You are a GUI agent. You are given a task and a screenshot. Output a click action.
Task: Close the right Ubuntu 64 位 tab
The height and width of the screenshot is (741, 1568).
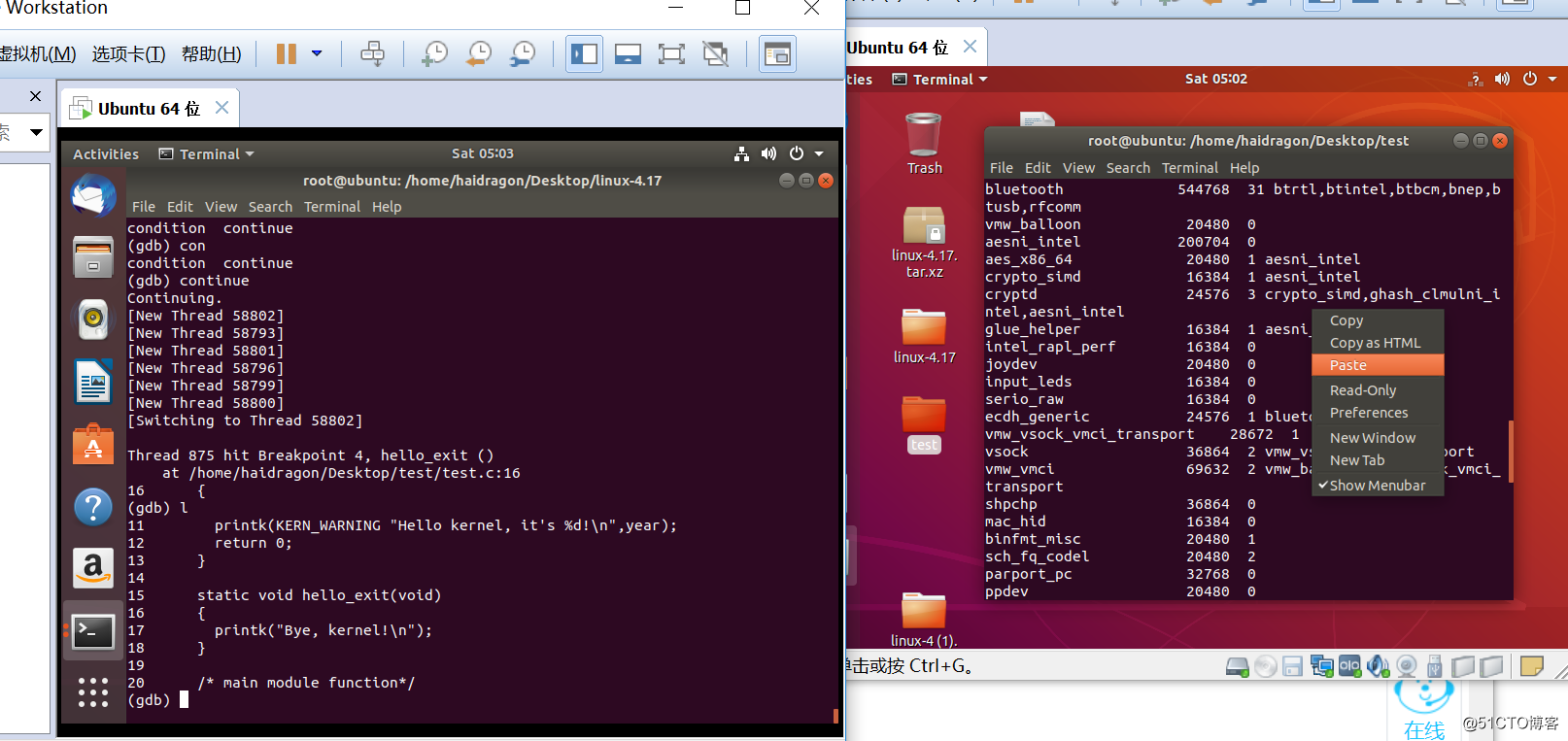[970, 47]
